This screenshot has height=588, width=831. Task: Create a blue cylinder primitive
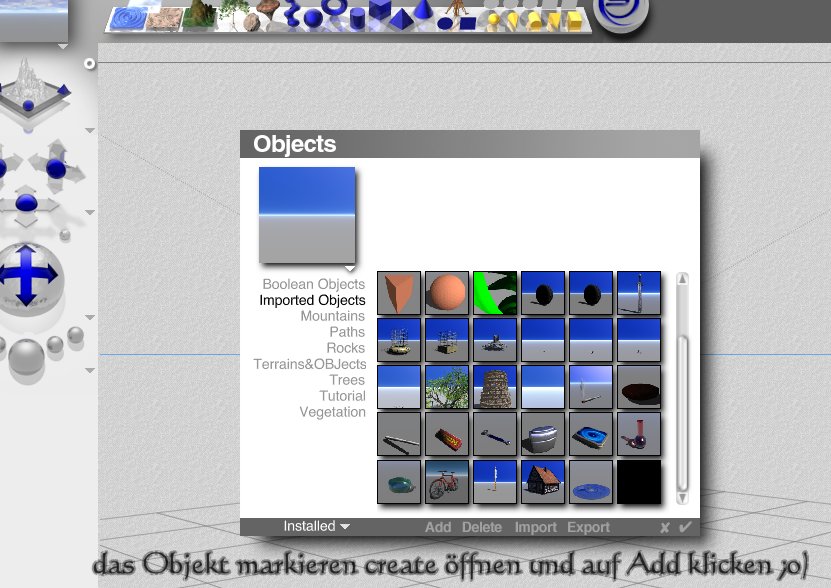358,18
